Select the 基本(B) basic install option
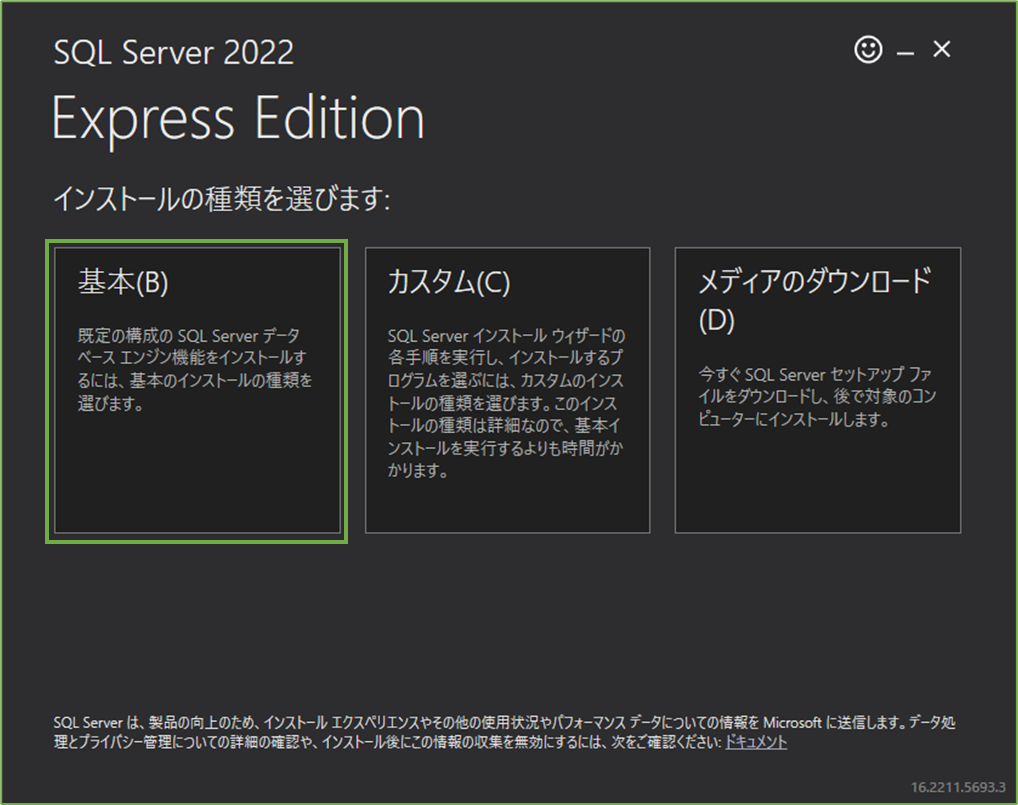This screenshot has width=1018, height=805. pyautogui.click(x=197, y=391)
